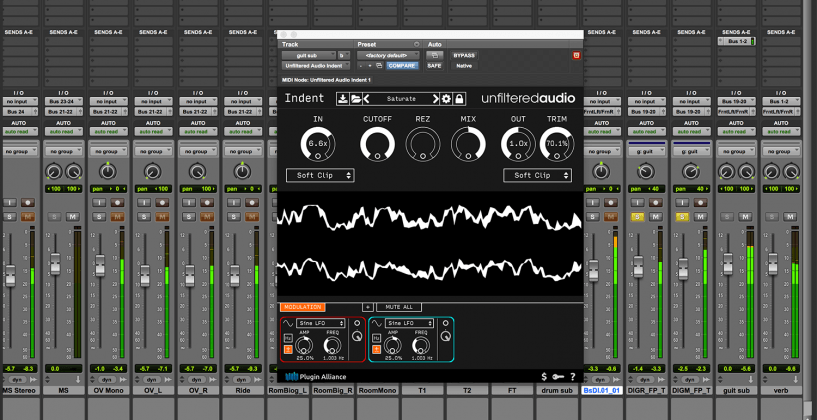Open the preset folder icon in Indent

(x=354, y=99)
